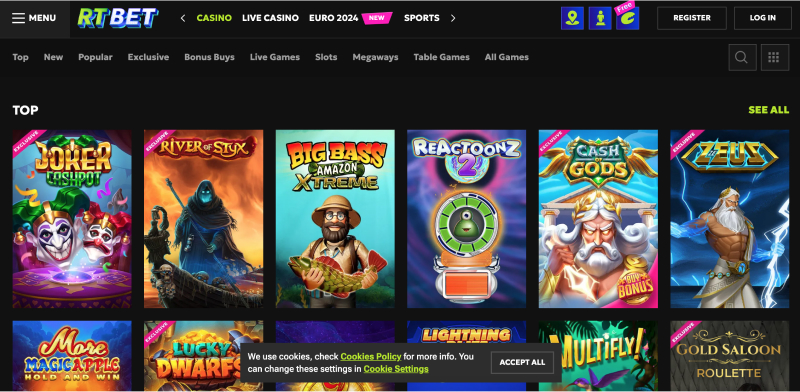Image resolution: width=800 pixels, height=392 pixels.
Task: Open More Magic Apple game
Action: (x=72, y=356)
